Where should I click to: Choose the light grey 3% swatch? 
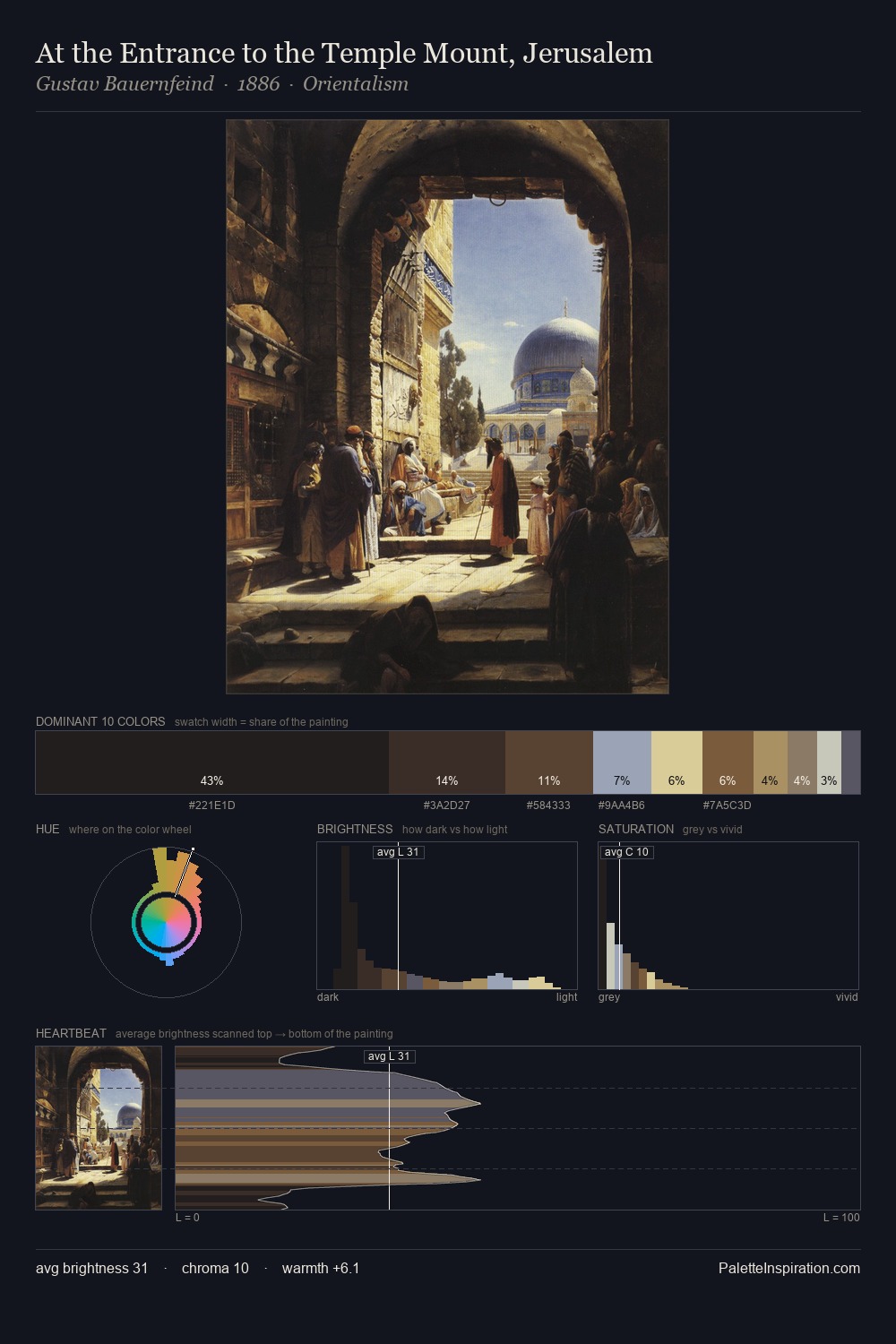coord(829,762)
